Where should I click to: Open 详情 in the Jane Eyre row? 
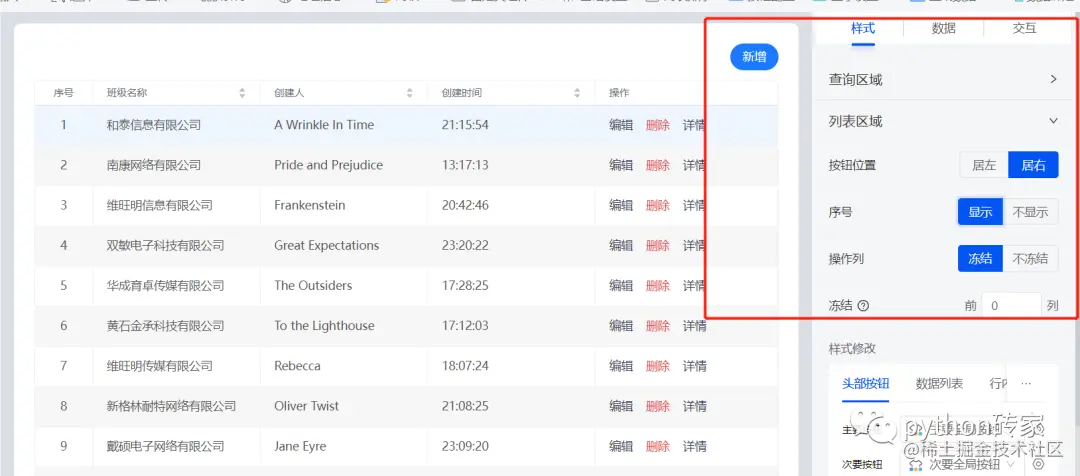coord(694,446)
